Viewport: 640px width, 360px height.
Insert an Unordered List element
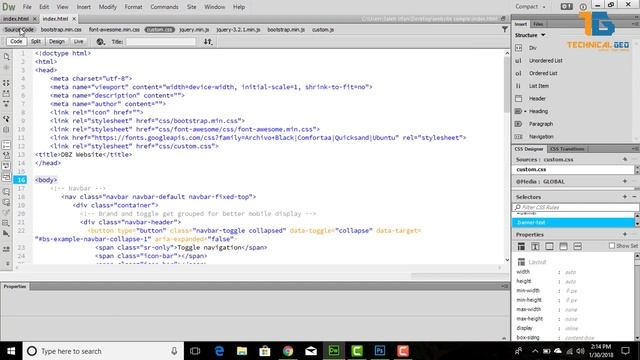[545, 60]
